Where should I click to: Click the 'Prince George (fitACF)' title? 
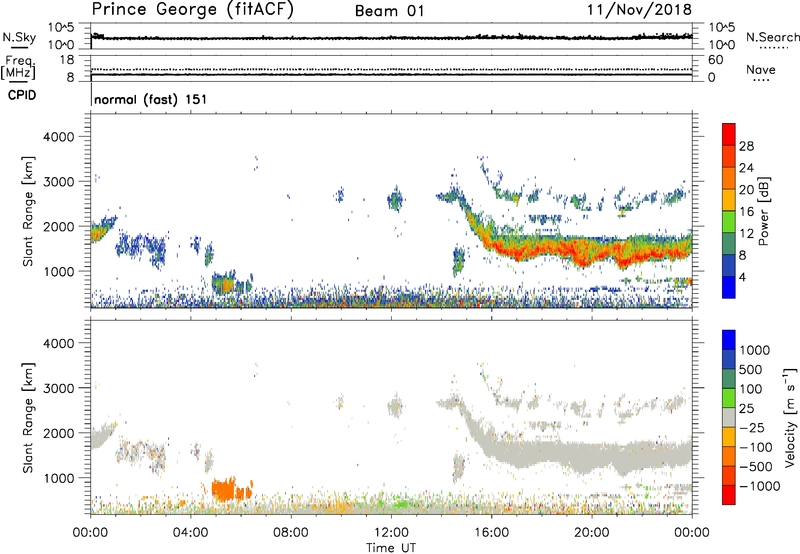(192, 9)
